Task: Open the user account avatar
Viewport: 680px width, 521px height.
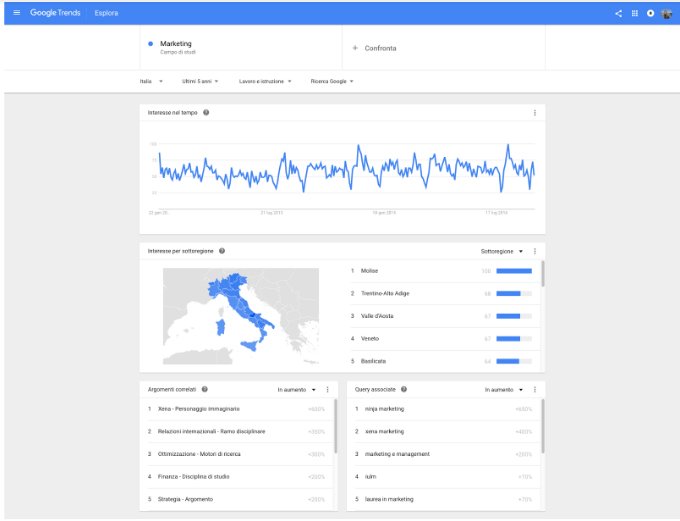Action: (667, 13)
